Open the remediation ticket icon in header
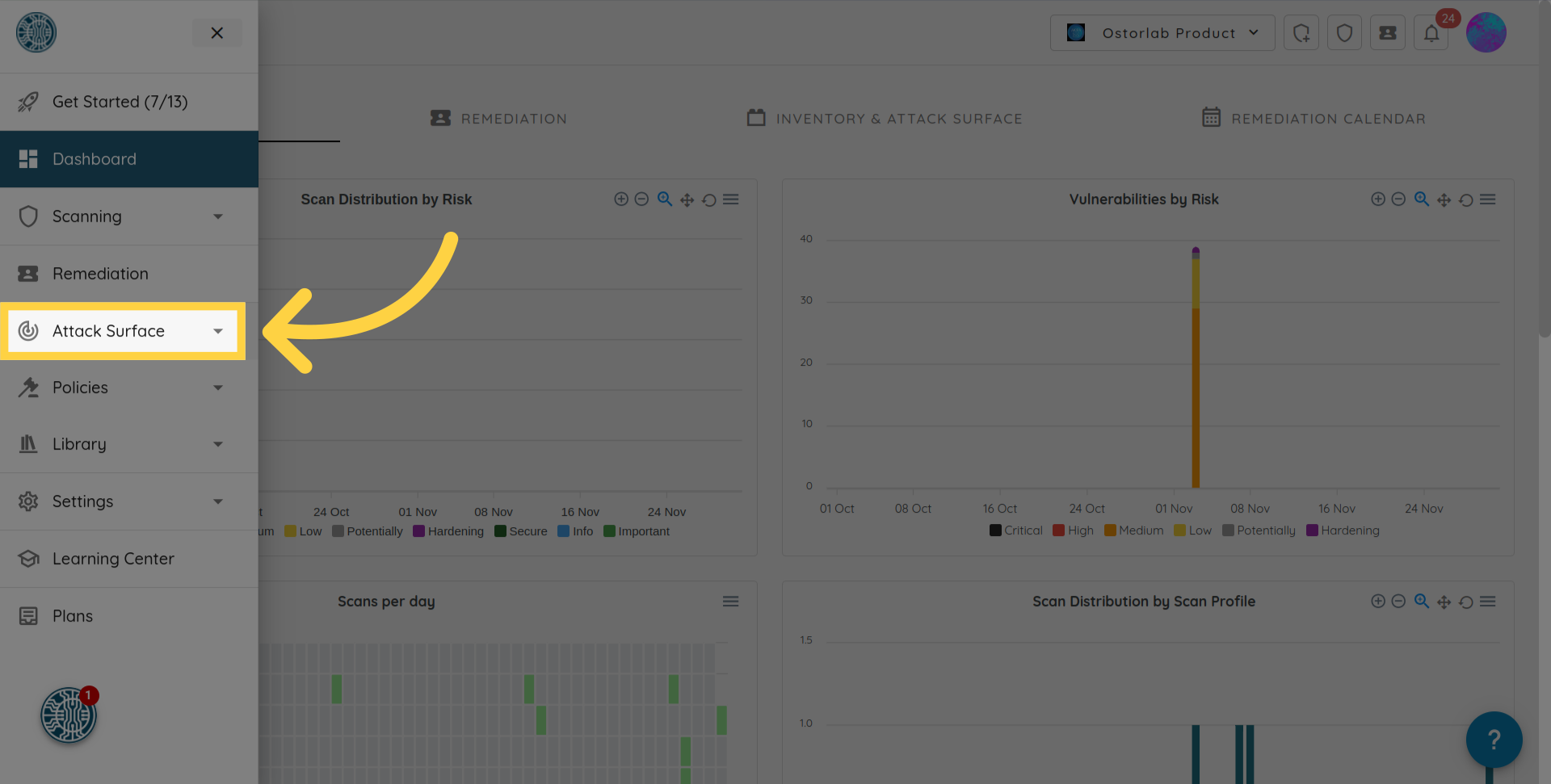The height and width of the screenshot is (784, 1551). [1387, 33]
